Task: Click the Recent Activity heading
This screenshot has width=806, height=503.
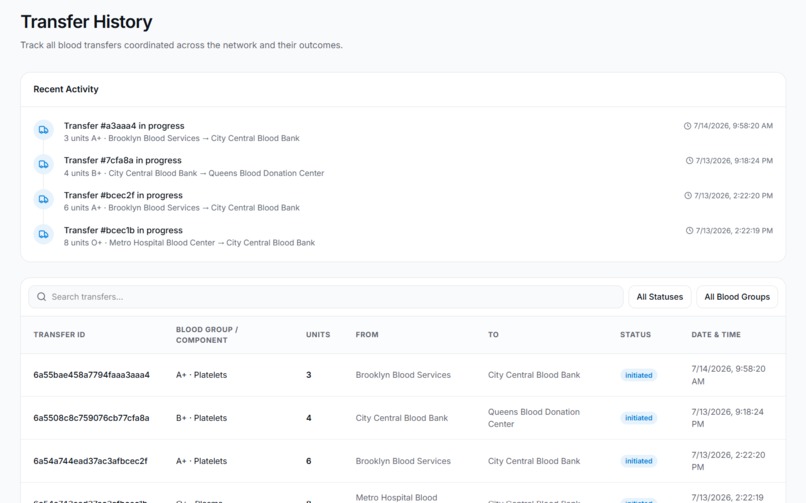Action: tap(66, 89)
